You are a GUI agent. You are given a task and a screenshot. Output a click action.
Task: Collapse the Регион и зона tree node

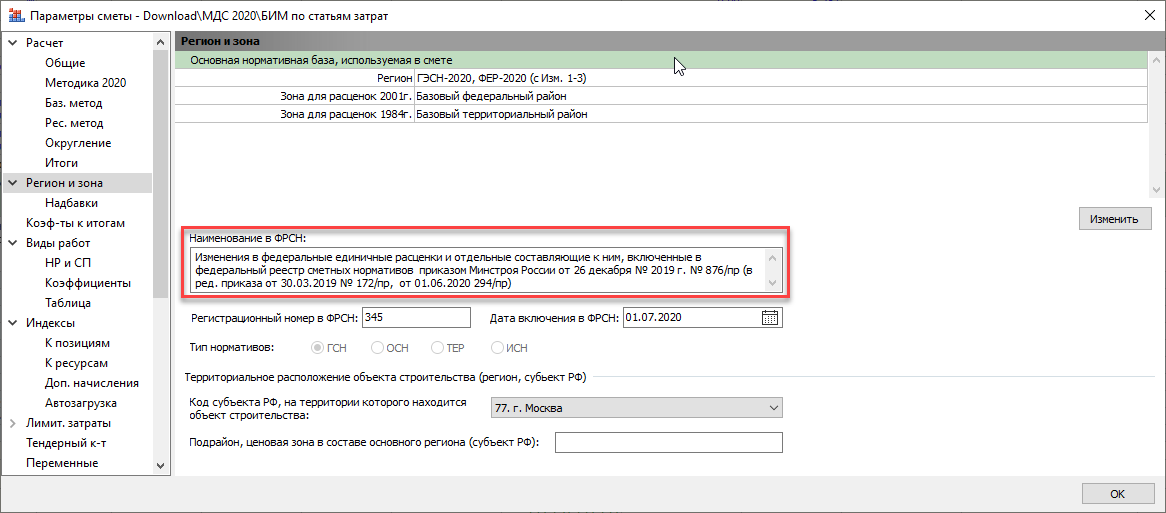click(13, 183)
